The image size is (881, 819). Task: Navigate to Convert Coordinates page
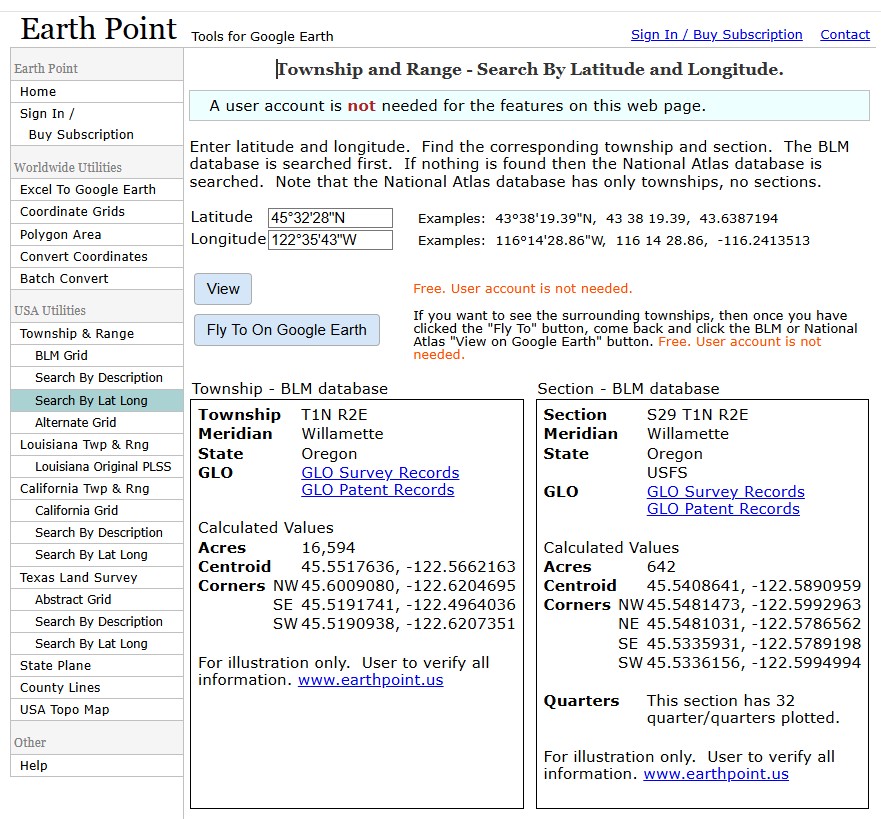click(83, 256)
